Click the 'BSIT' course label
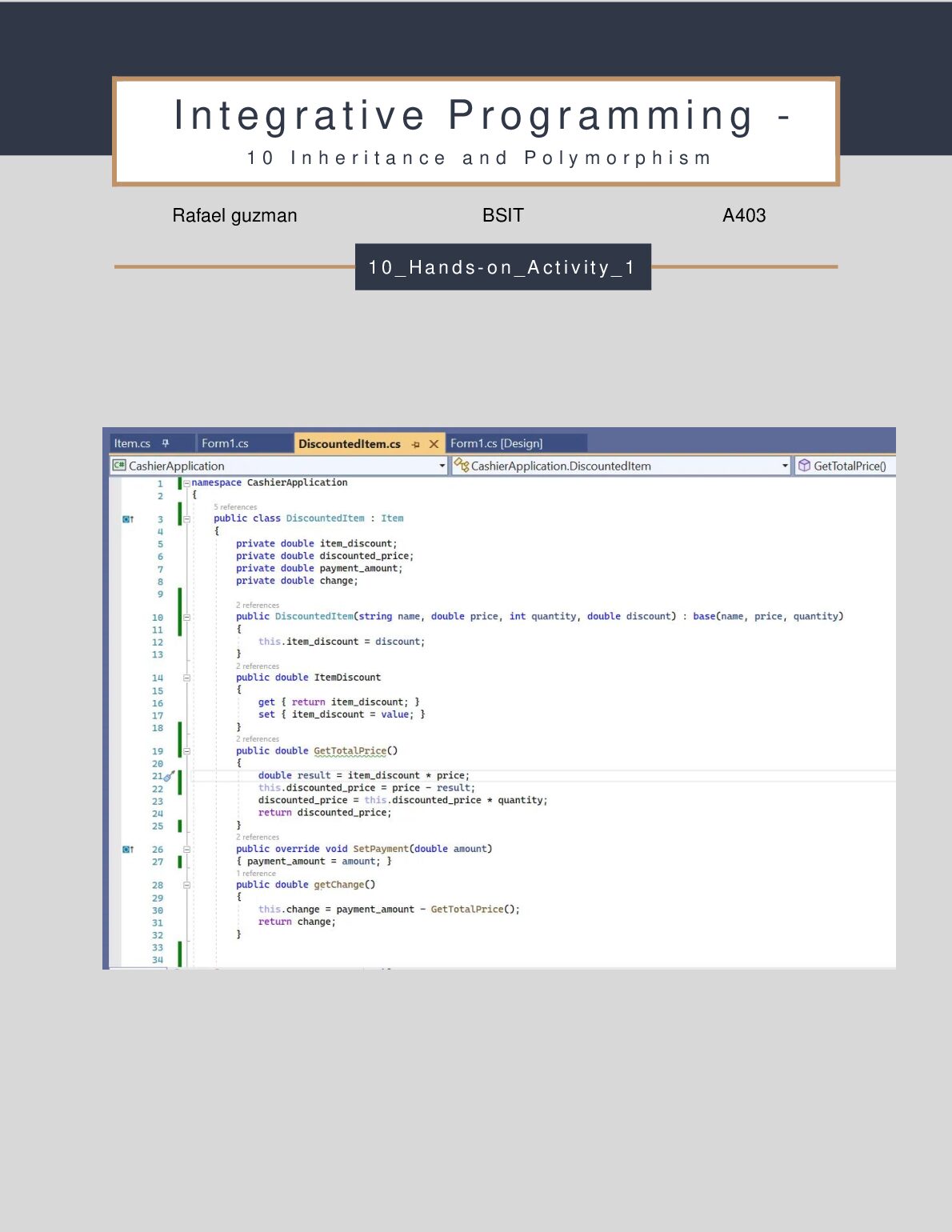 pos(503,215)
